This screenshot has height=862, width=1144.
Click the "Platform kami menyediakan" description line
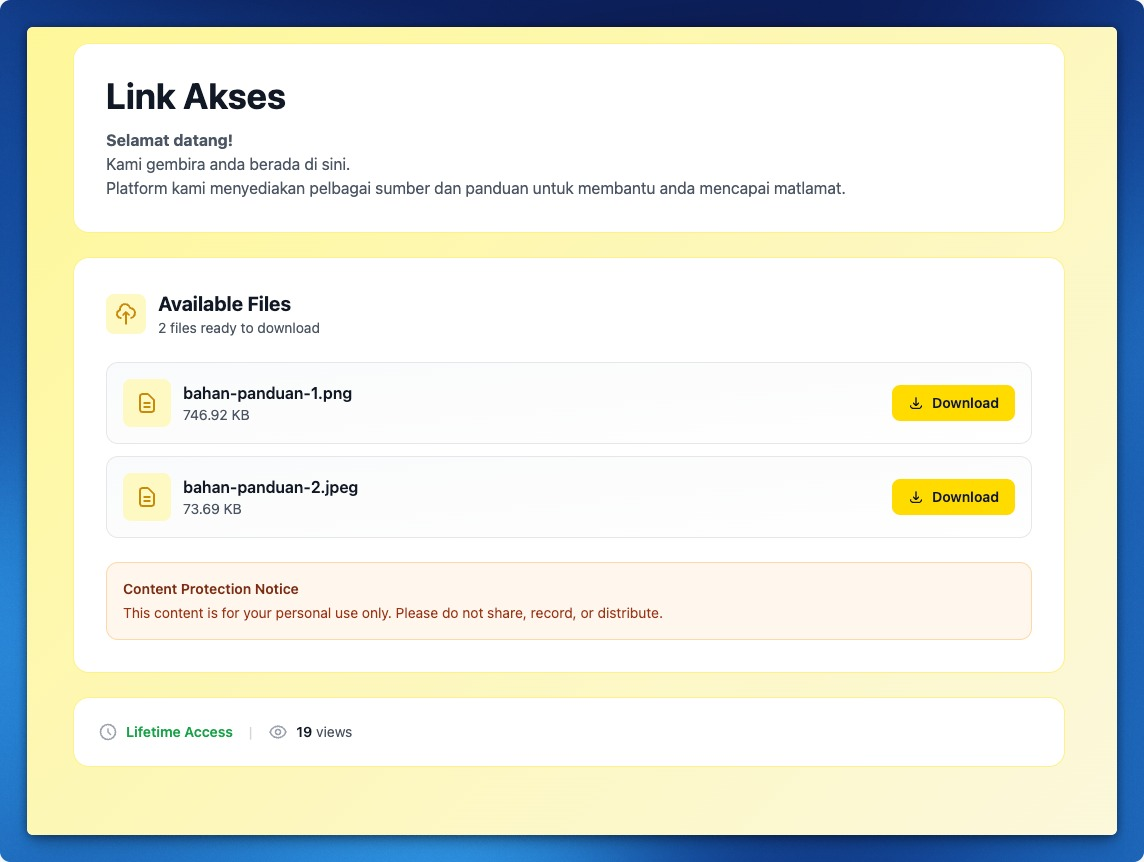(475, 188)
